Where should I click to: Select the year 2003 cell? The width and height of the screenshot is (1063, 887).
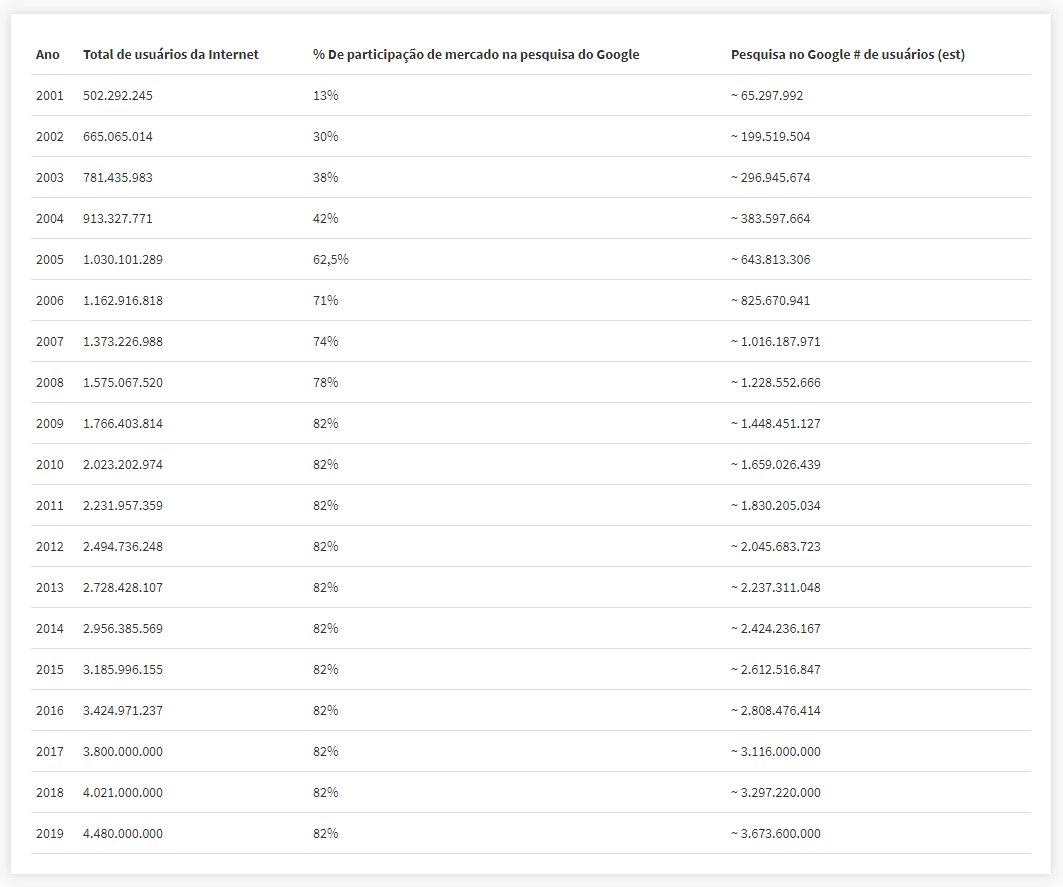click(x=49, y=178)
